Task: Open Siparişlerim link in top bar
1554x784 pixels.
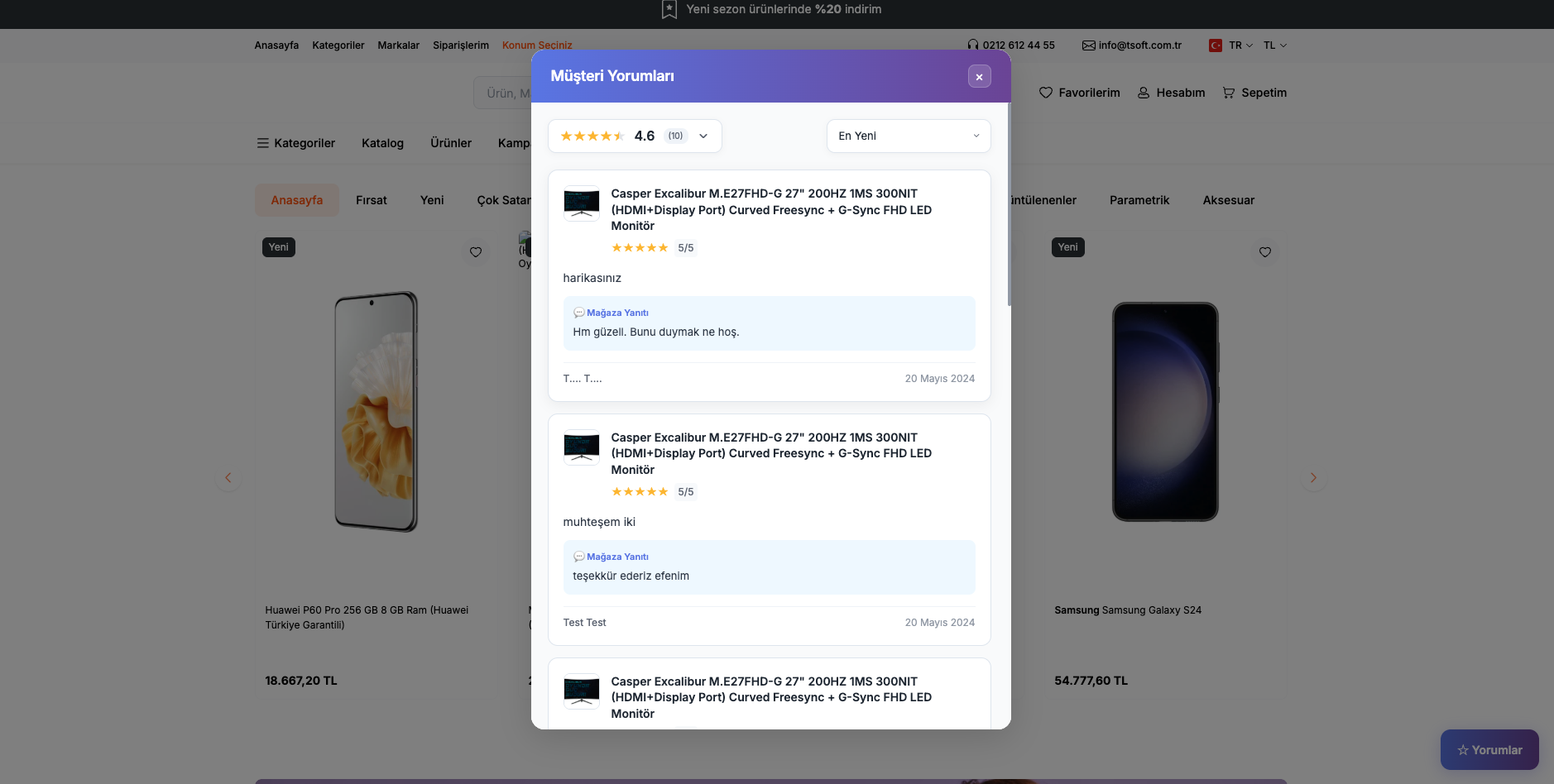Action: coord(461,45)
